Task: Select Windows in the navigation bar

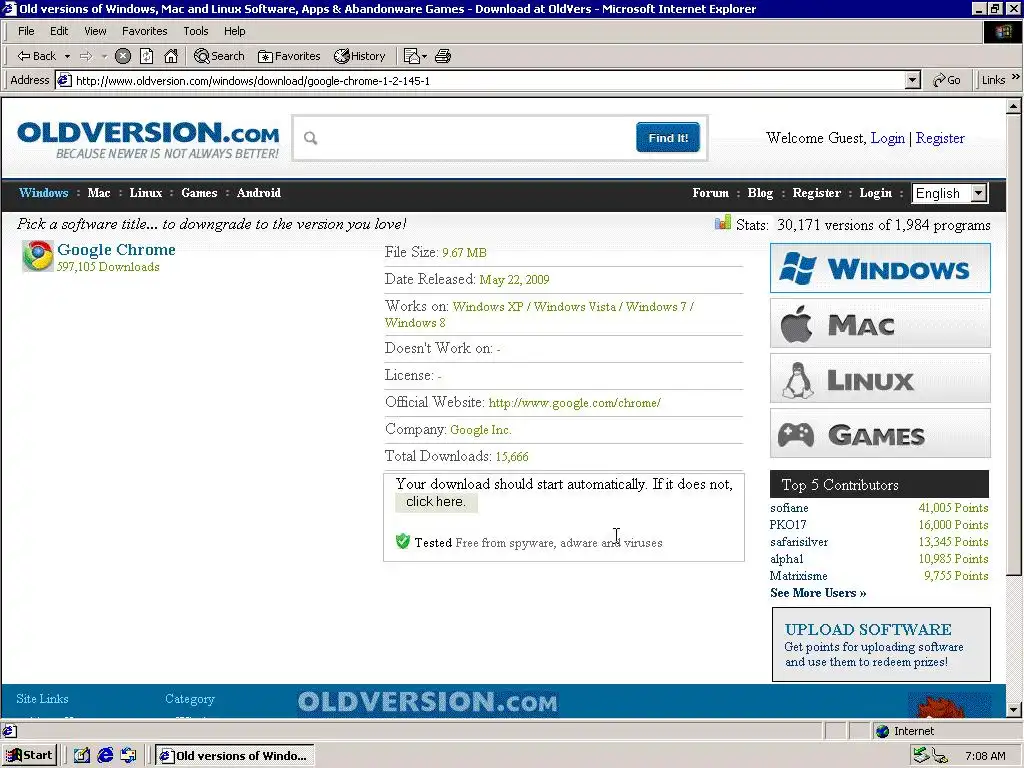Action: [44, 193]
